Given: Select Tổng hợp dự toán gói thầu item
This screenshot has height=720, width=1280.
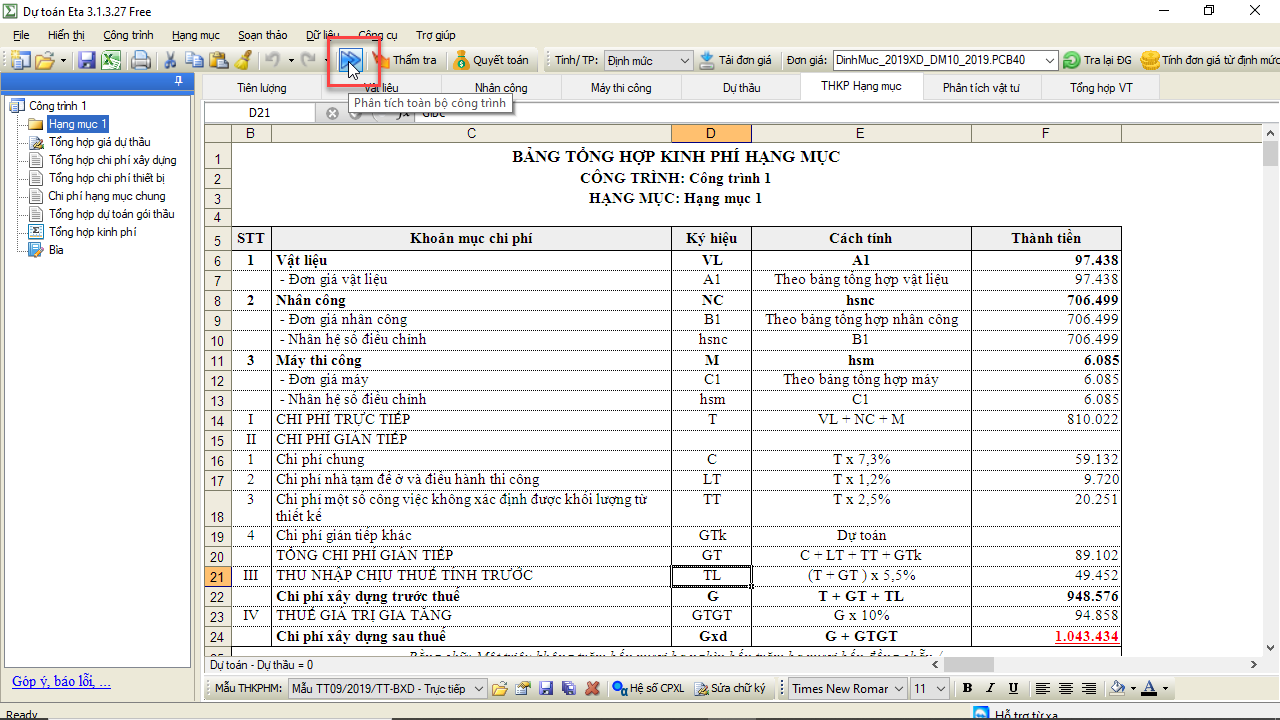Looking at the screenshot, I should 111,214.
